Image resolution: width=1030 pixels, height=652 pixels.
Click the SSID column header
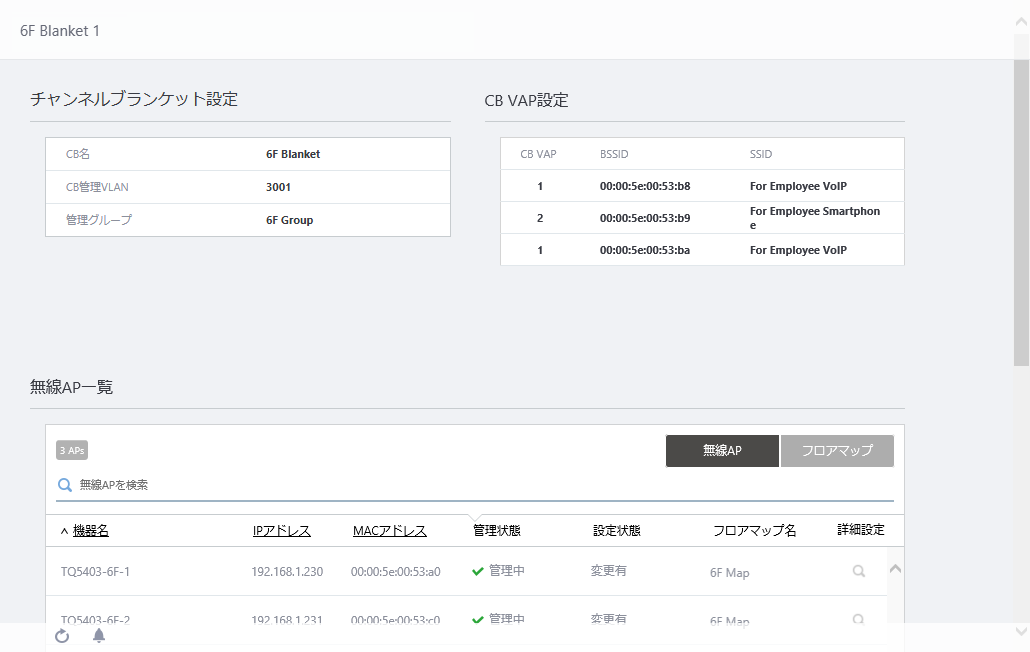pyautogui.click(x=761, y=154)
